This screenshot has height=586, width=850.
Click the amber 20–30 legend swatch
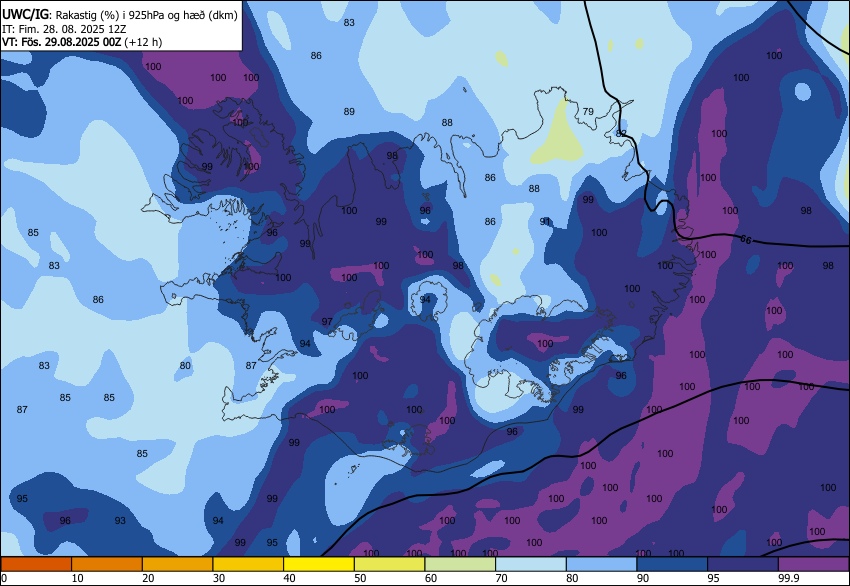(177, 564)
